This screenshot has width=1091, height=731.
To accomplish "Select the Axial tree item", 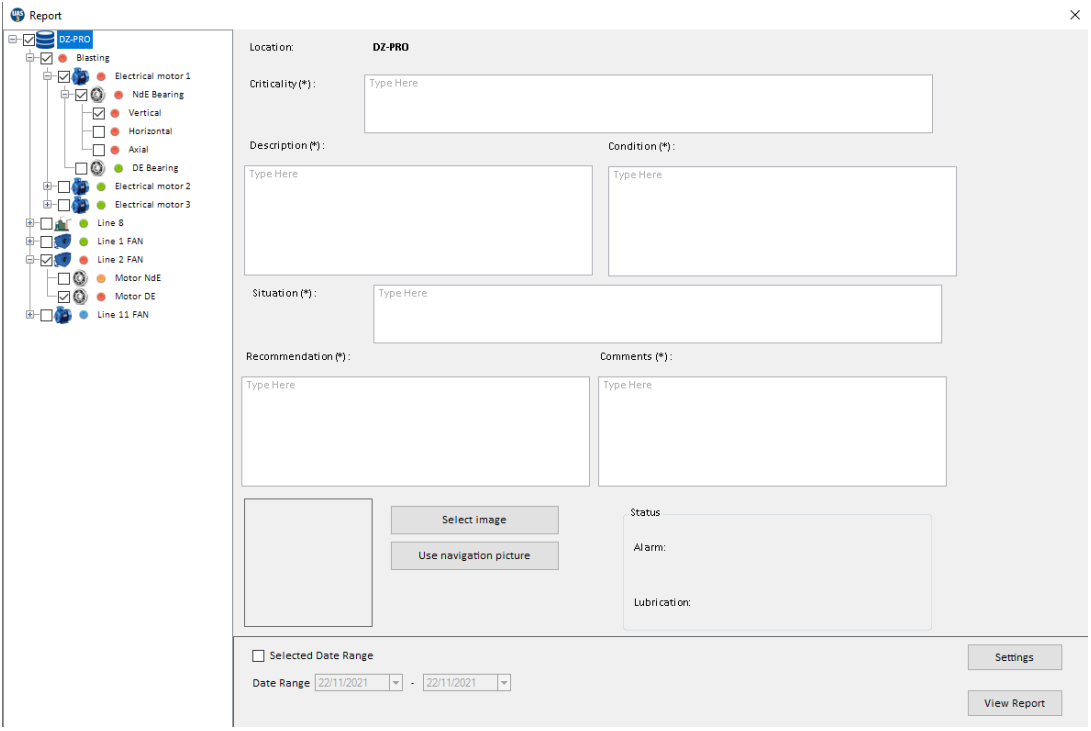I will 138,150.
